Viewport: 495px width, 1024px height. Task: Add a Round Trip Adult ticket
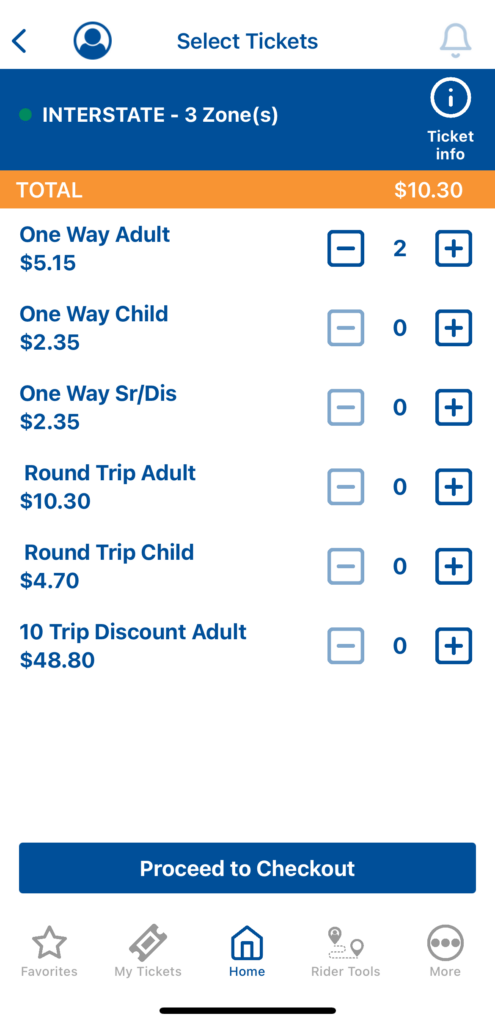454,487
